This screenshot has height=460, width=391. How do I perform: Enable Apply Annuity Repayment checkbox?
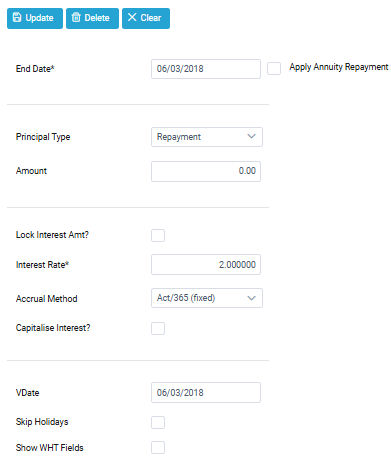274,69
